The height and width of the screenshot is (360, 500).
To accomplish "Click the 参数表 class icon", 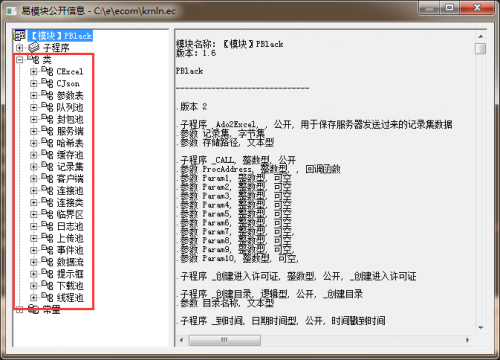I will (x=47, y=95).
